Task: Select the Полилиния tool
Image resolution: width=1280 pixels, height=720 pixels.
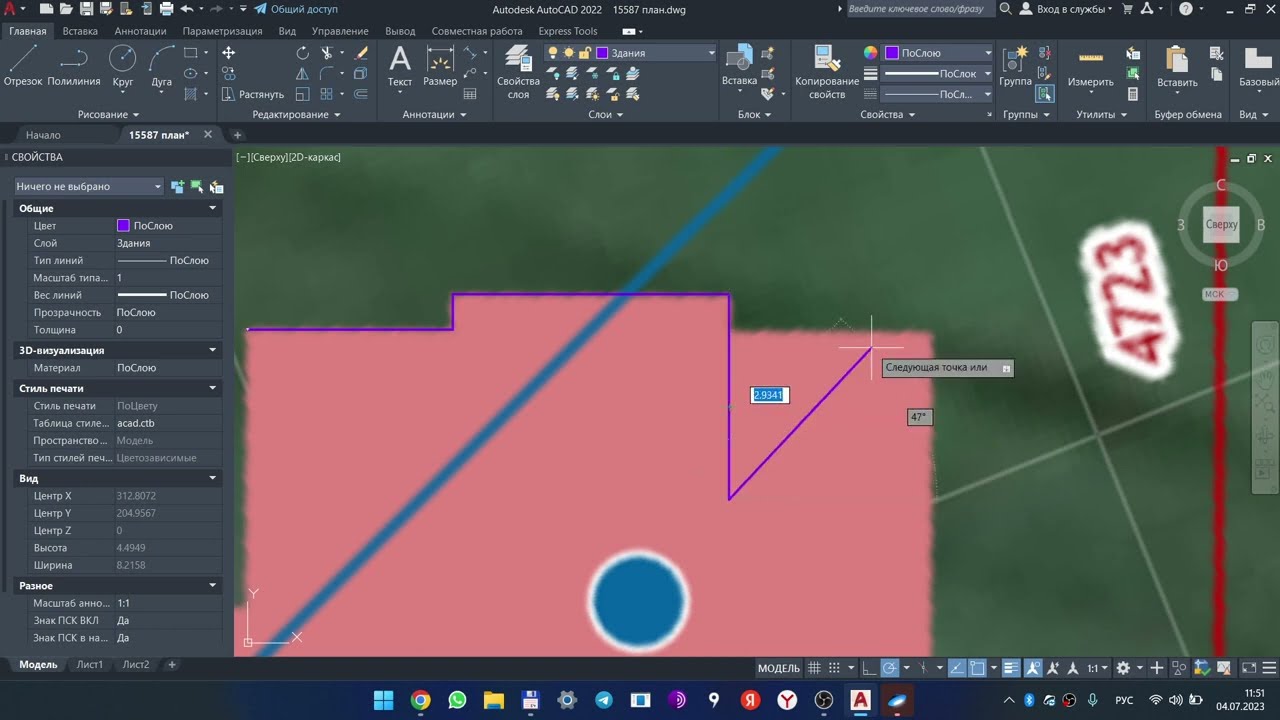Action: 73,66
